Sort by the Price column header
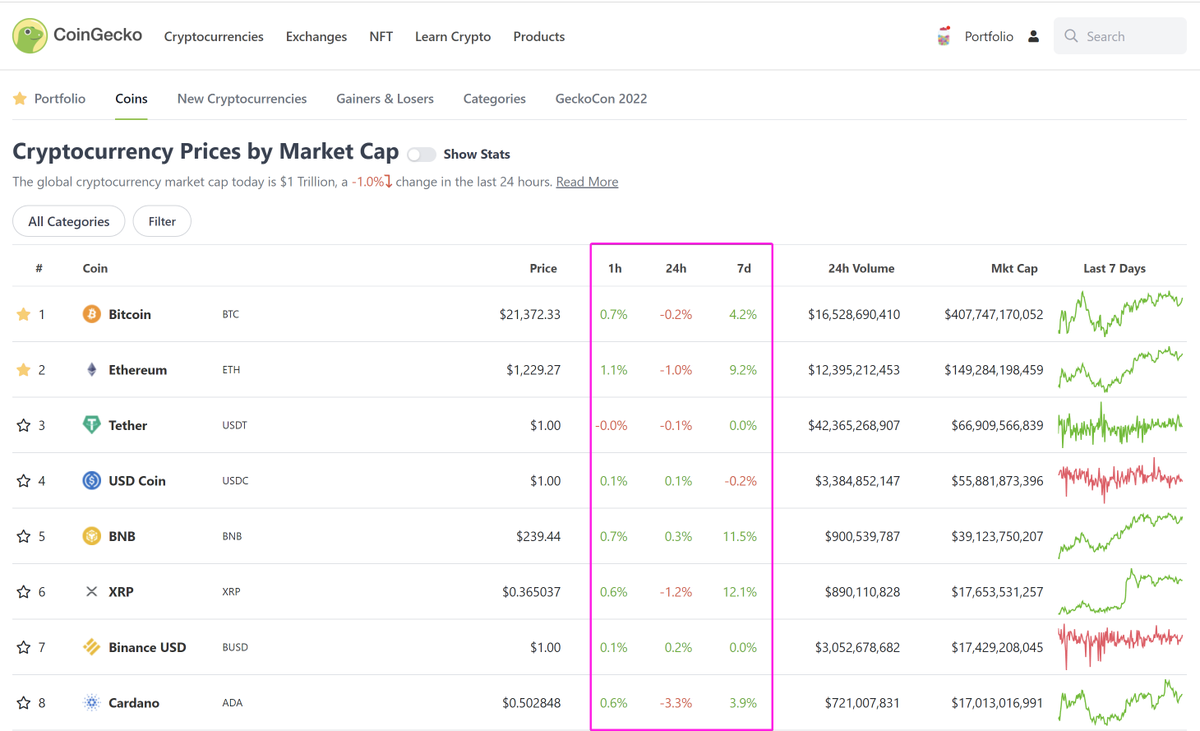 coord(543,268)
